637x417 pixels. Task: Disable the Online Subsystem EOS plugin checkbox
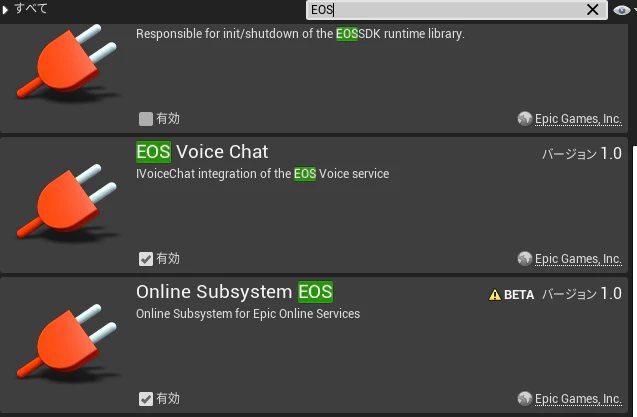point(145,399)
